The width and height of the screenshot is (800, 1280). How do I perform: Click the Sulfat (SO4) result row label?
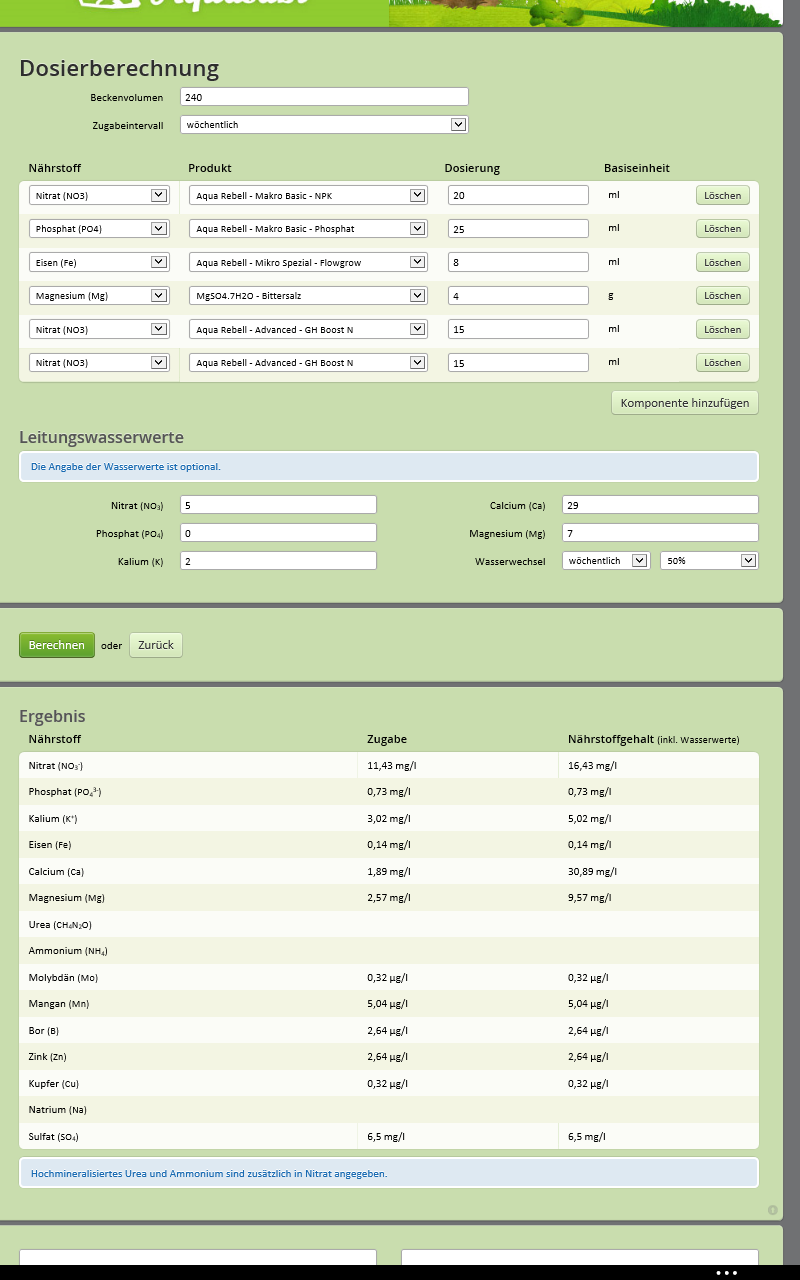pos(54,1137)
